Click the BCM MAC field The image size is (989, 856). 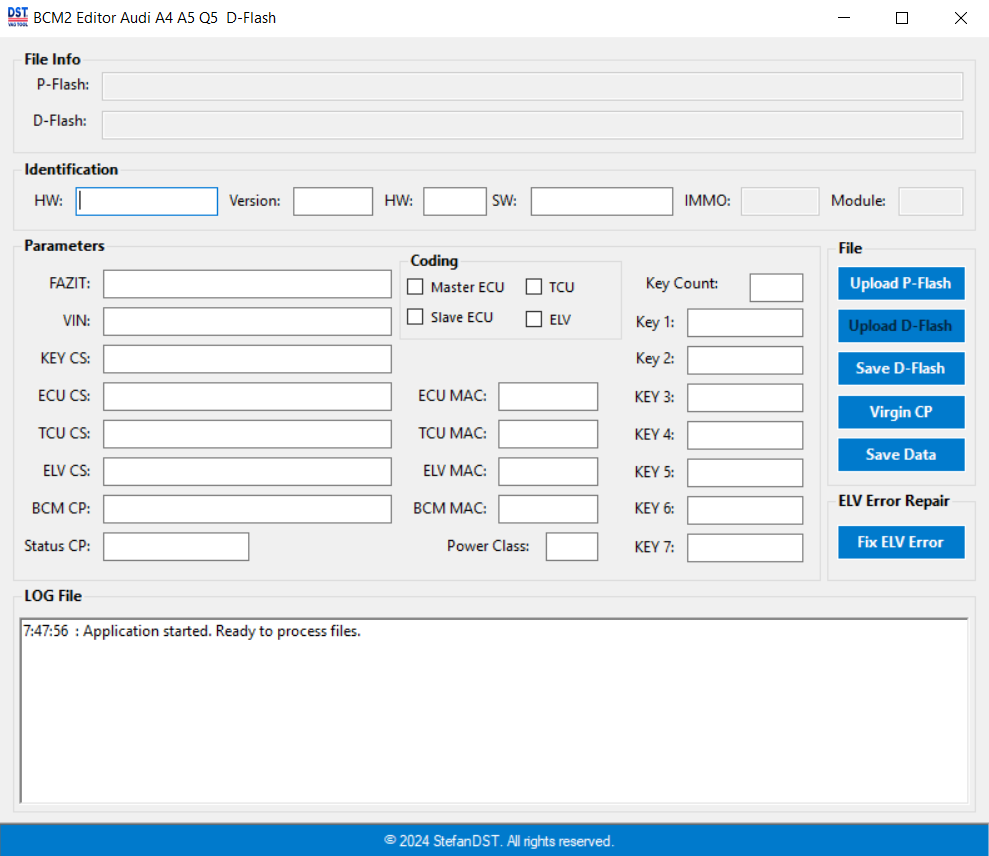(x=548, y=509)
